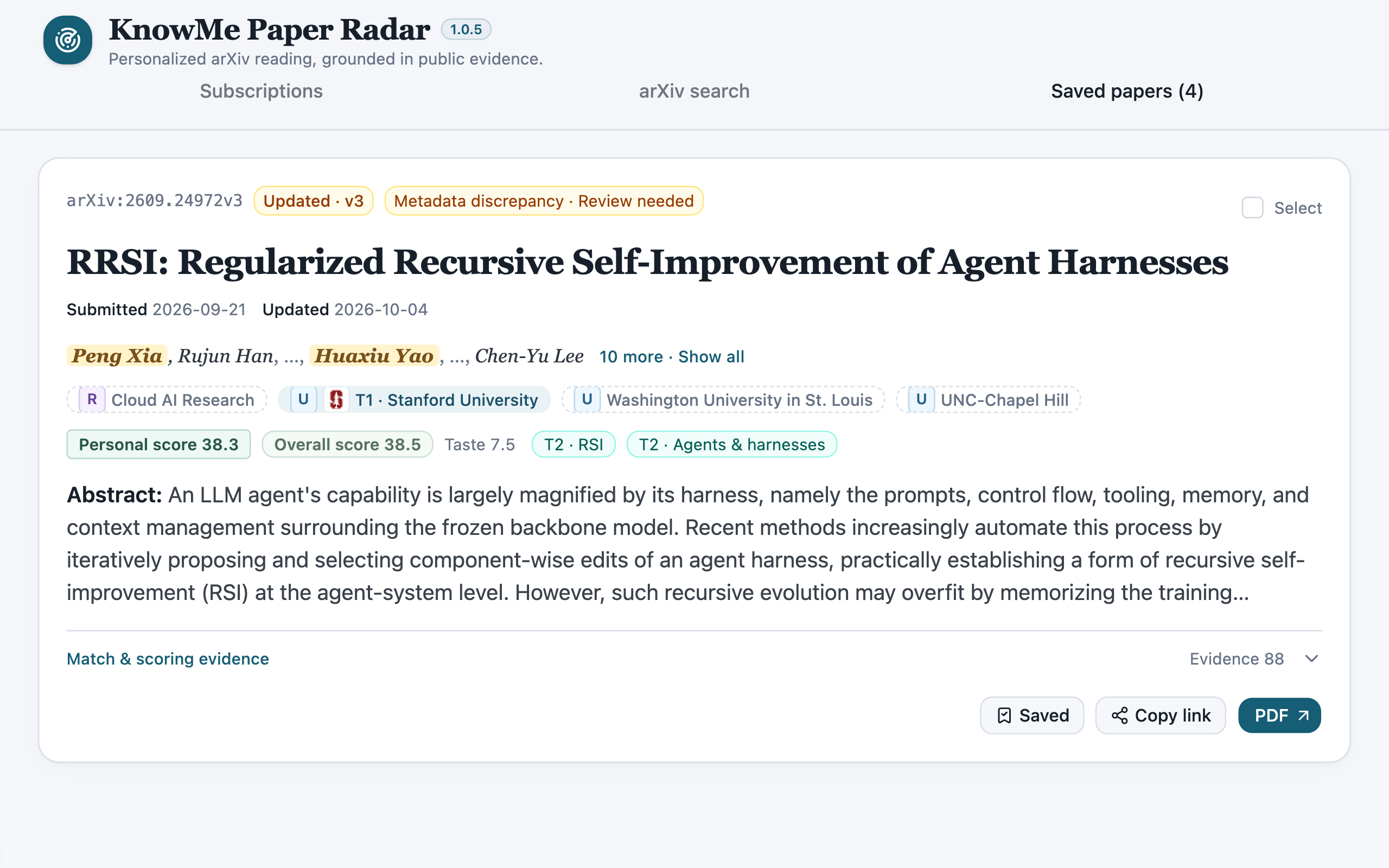Click the bookmark icon in Saved button

pyautogui.click(x=1004, y=716)
